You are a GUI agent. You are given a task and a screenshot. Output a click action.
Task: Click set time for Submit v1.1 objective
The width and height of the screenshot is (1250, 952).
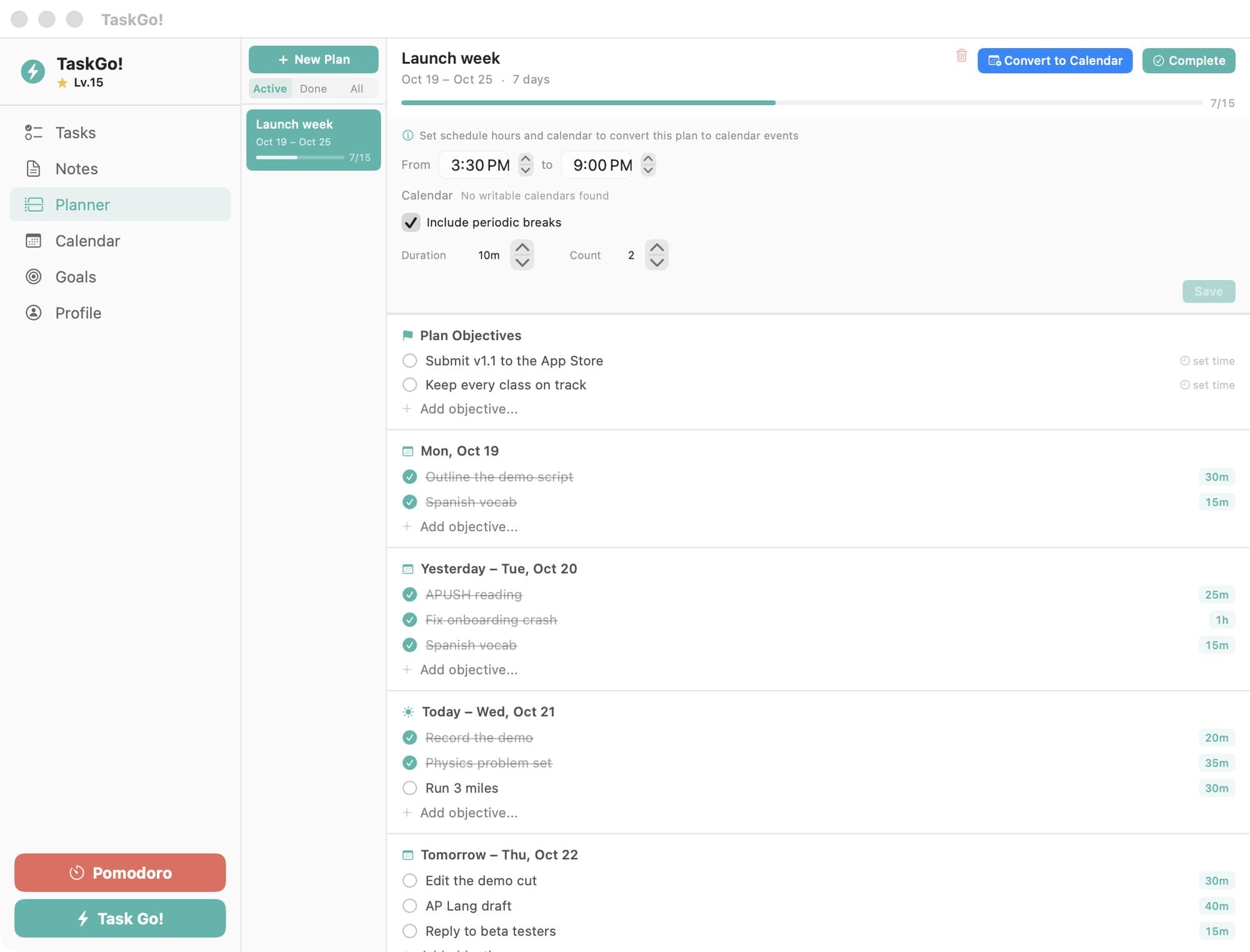point(1207,361)
